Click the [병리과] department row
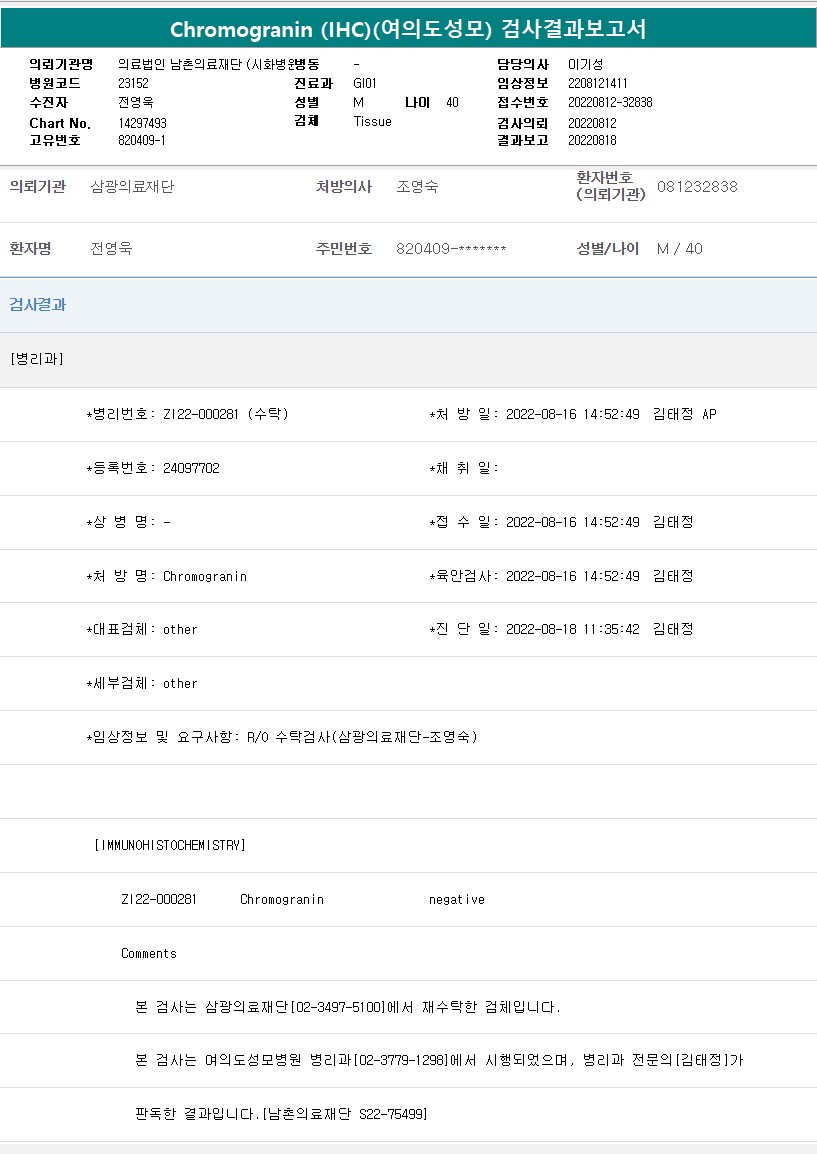Image resolution: width=817 pixels, height=1154 pixels. pos(37,359)
